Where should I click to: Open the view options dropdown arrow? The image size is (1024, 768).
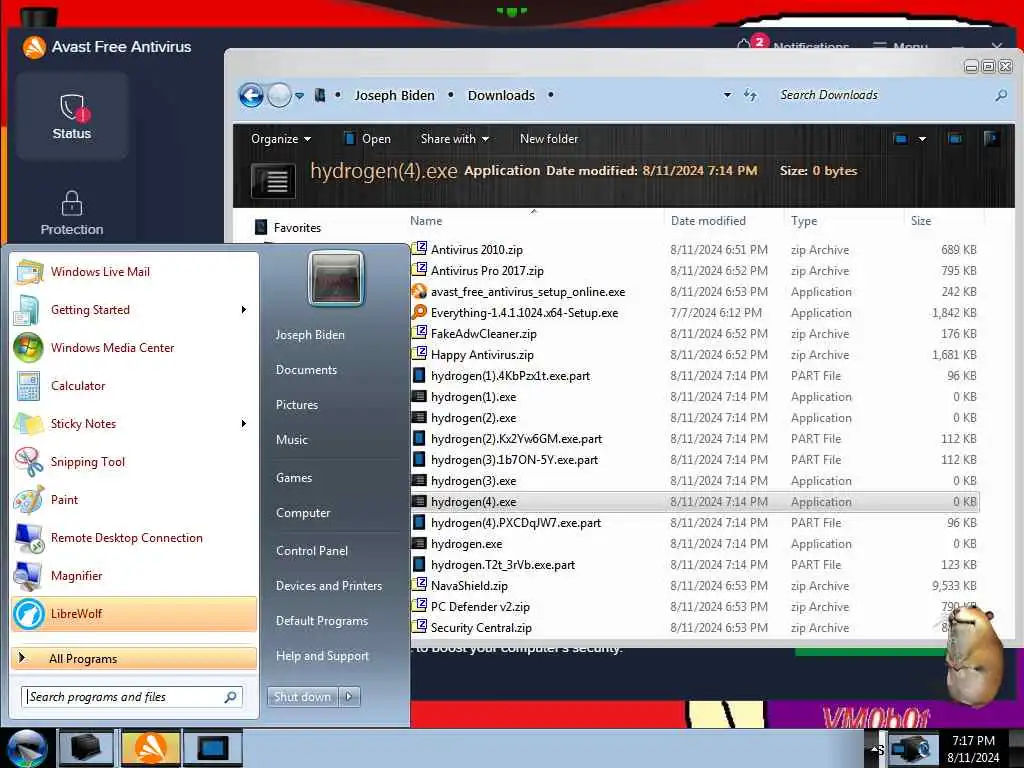click(x=922, y=138)
